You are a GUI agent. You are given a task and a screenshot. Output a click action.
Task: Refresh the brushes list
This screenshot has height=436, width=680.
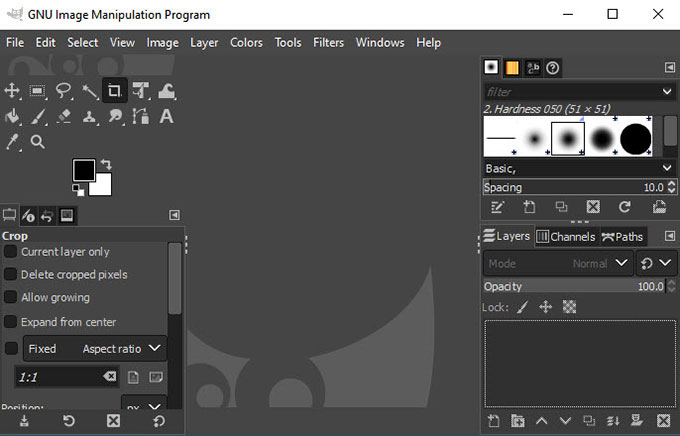624,207
